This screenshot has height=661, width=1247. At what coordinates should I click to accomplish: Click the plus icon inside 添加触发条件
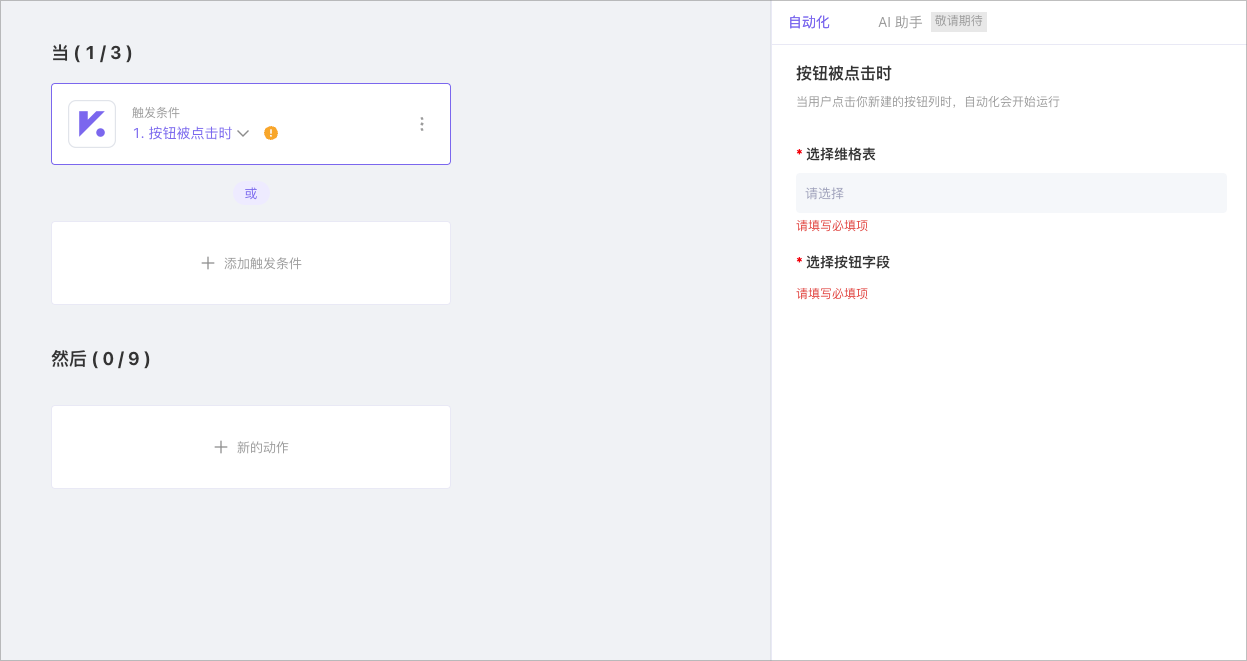207,263
